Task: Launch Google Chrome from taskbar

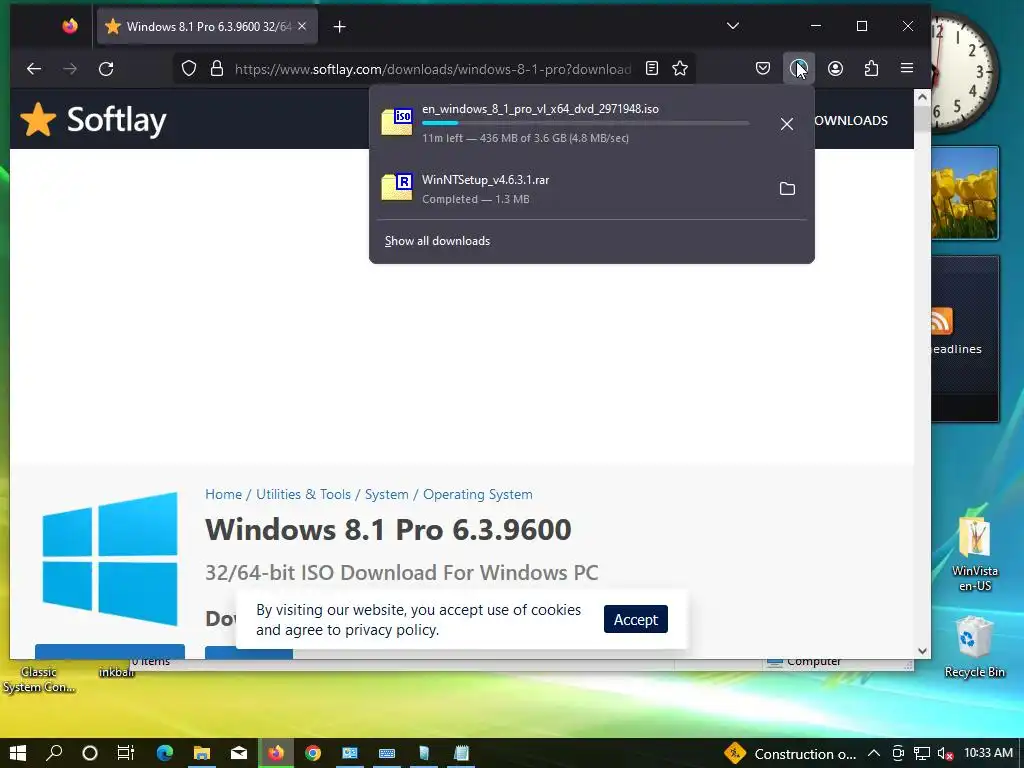Action: point(313,753)
